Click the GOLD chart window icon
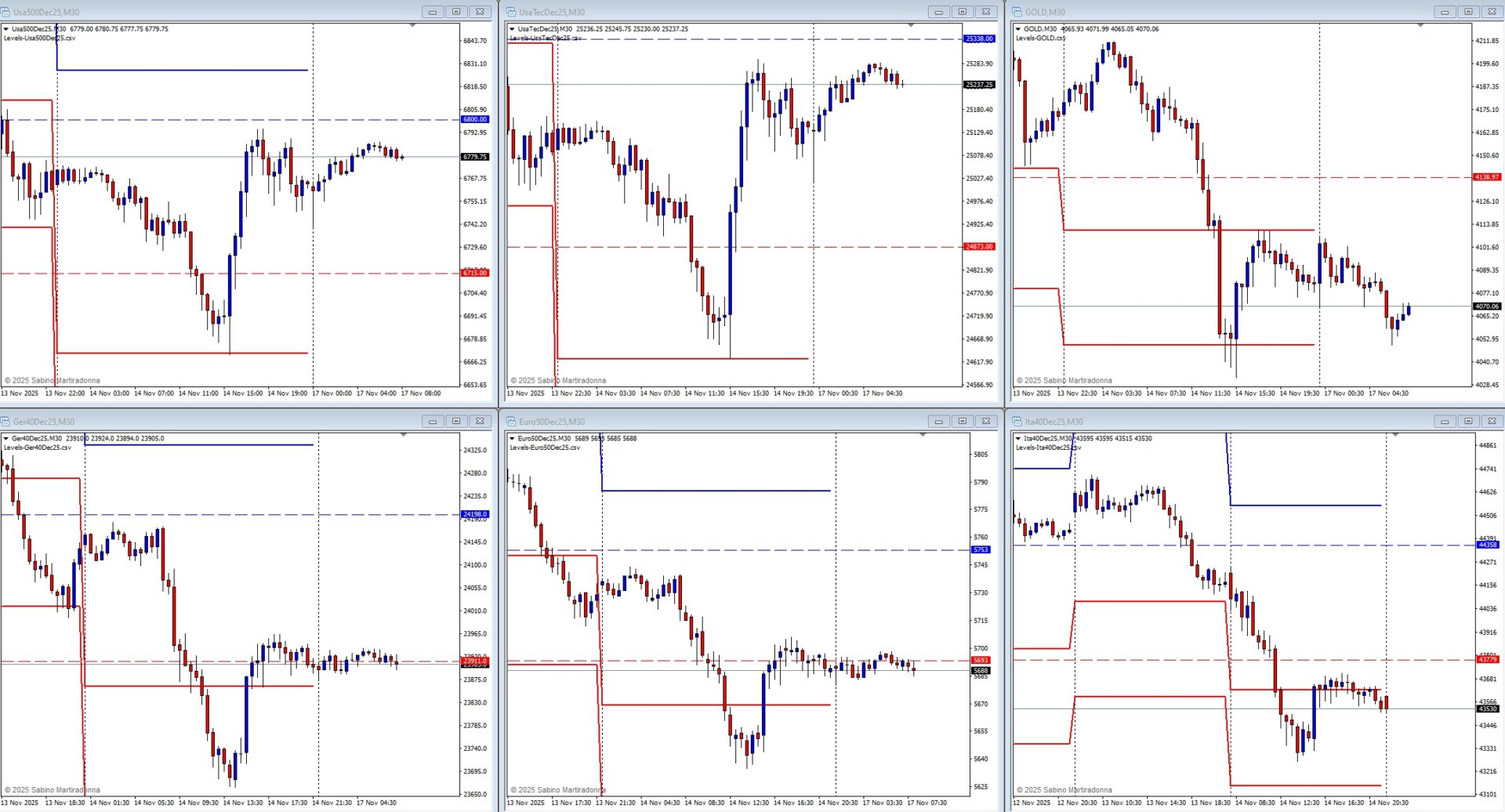This screenshot has width=1505, height=812. point(1017,12)
